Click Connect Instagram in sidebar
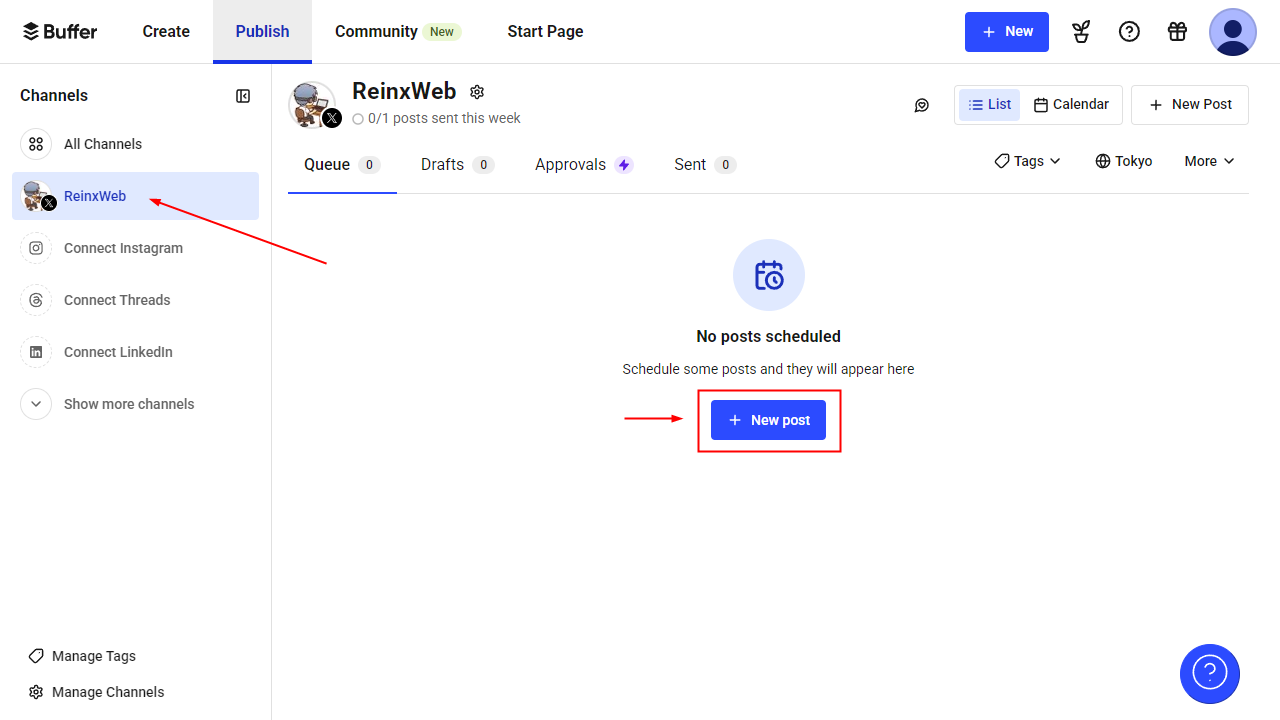This screenshot has width=1280, height=720. [x=123, y=247]
